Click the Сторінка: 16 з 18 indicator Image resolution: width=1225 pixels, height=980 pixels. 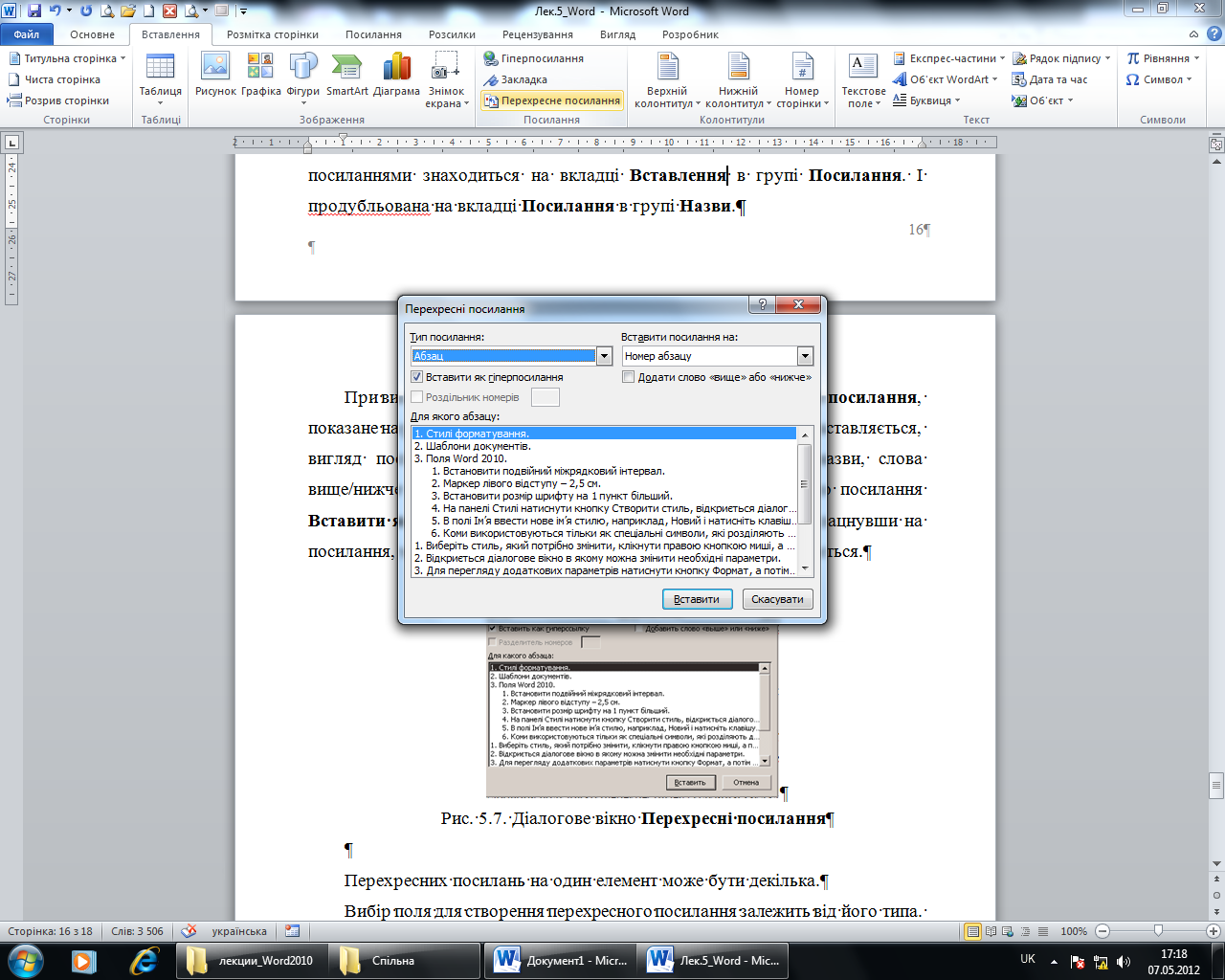pyautogui.click(x=51, y=931)
